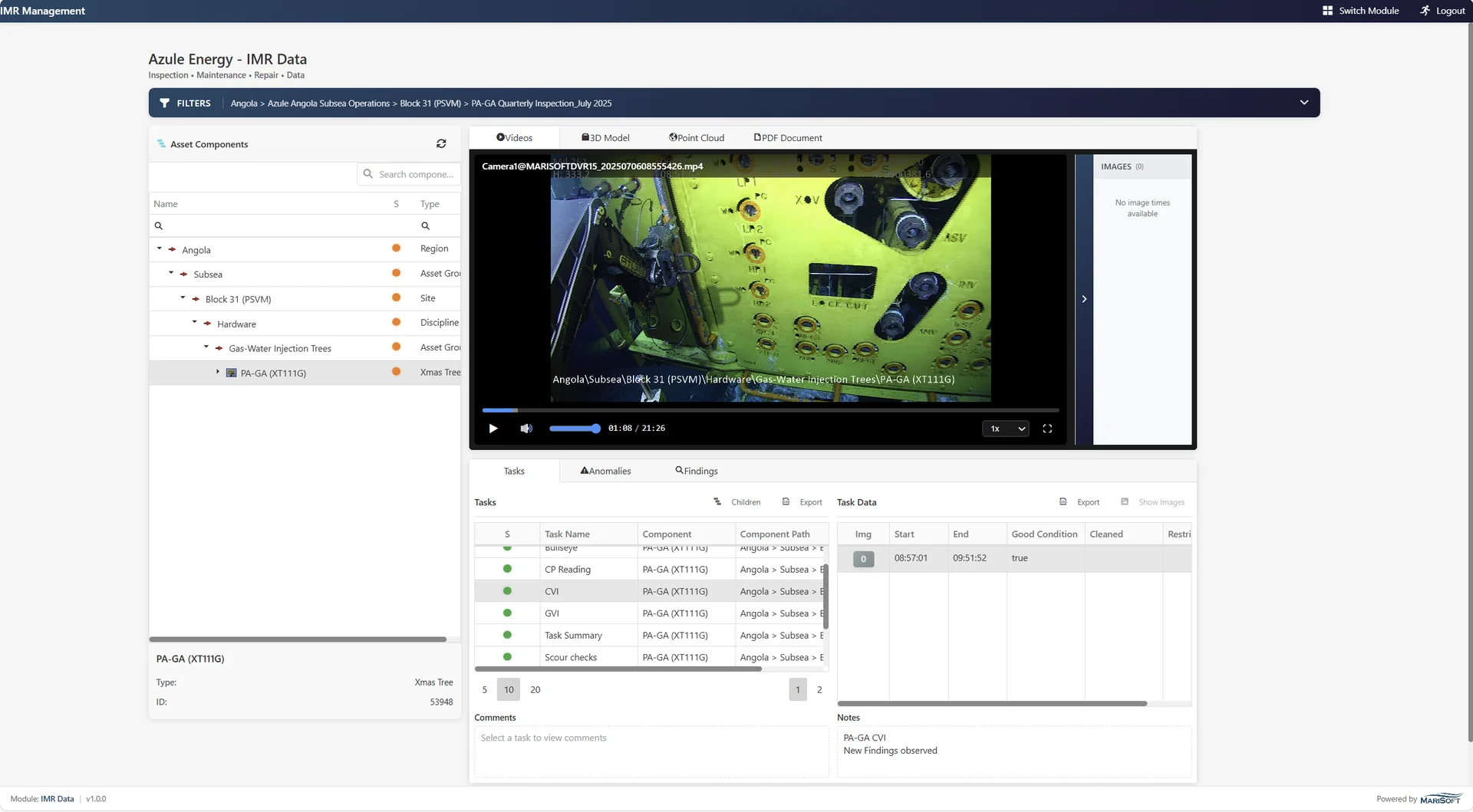Click the Logout link text
The height and width of the screenshot is (812, 1473).
click(1450, 11)
